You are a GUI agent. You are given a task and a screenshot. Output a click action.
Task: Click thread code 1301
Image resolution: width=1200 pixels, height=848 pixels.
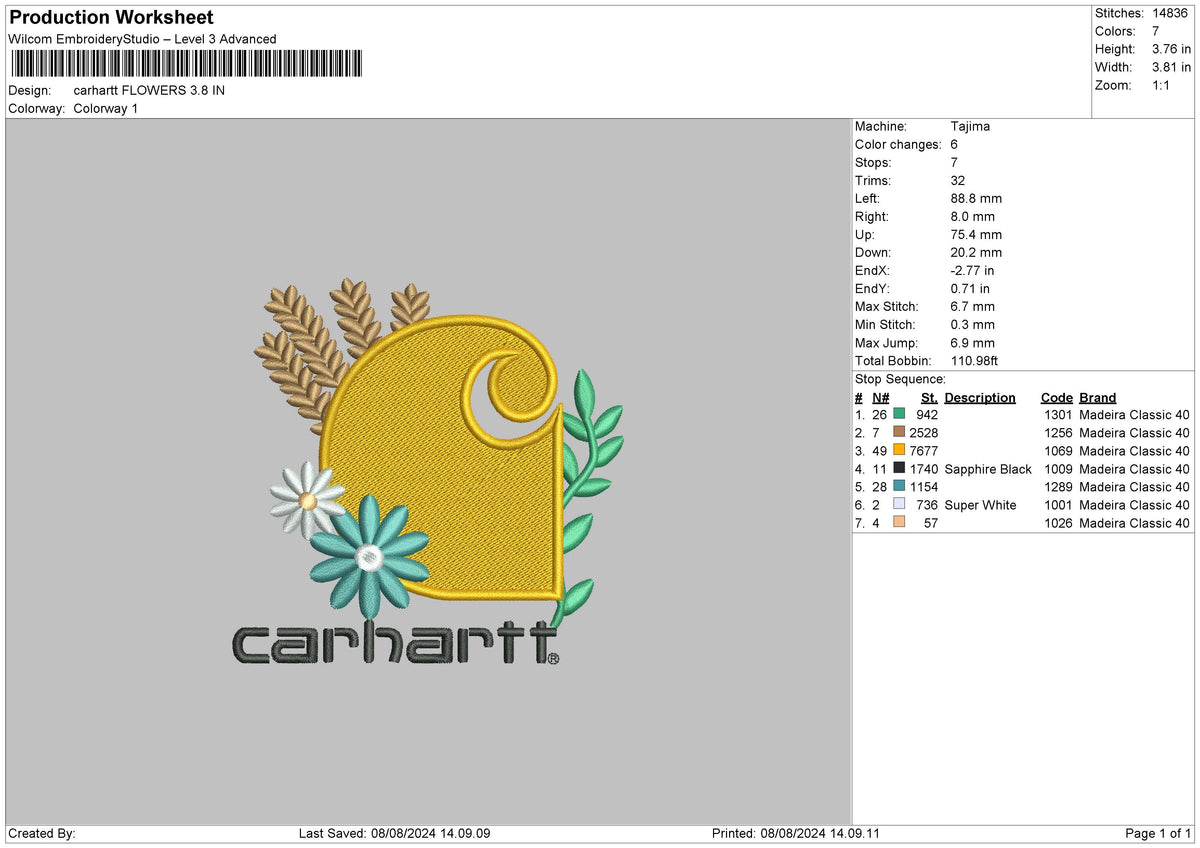[1056, 415]
